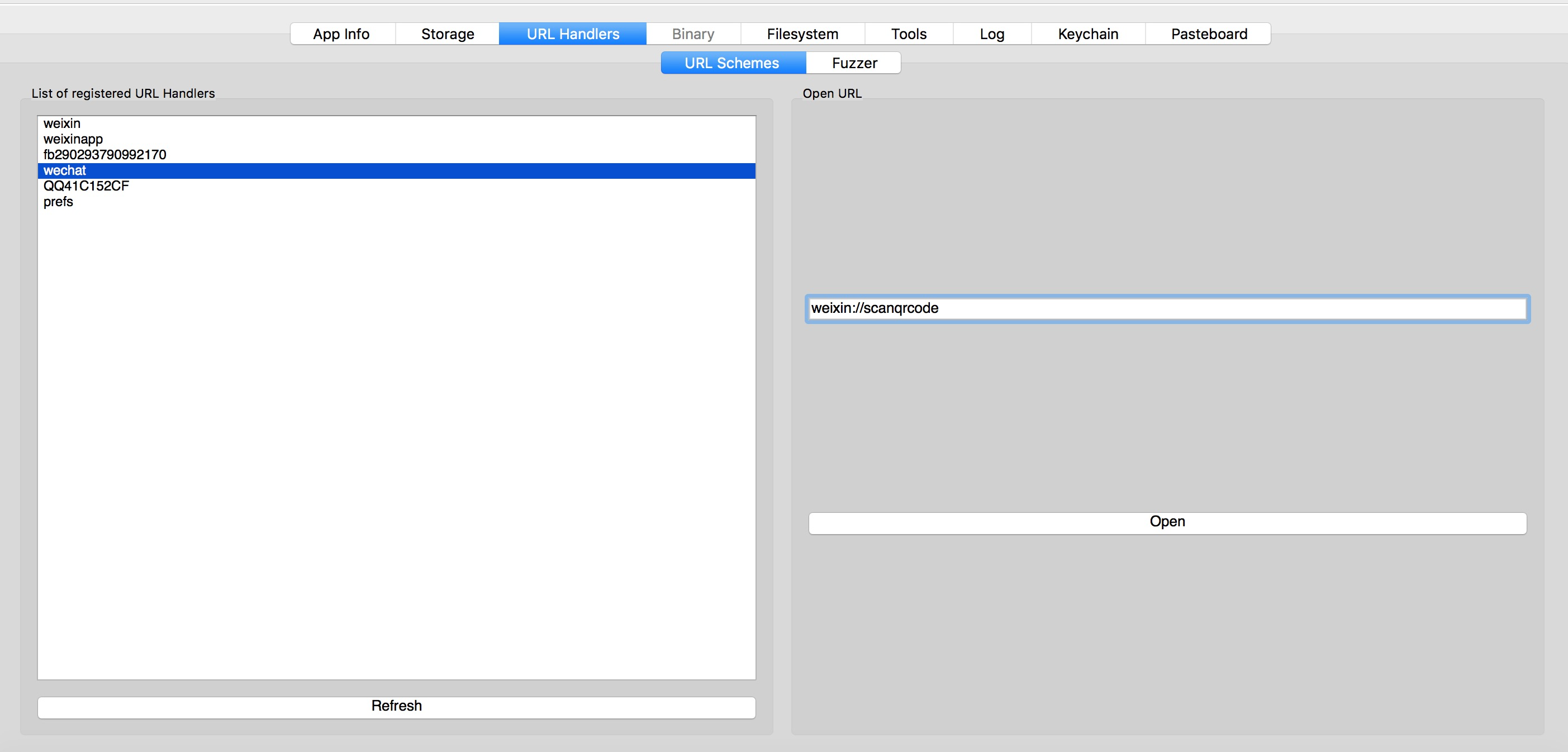Open the Keychain tab
The image size is (1568, 752).
(1089, 34)
